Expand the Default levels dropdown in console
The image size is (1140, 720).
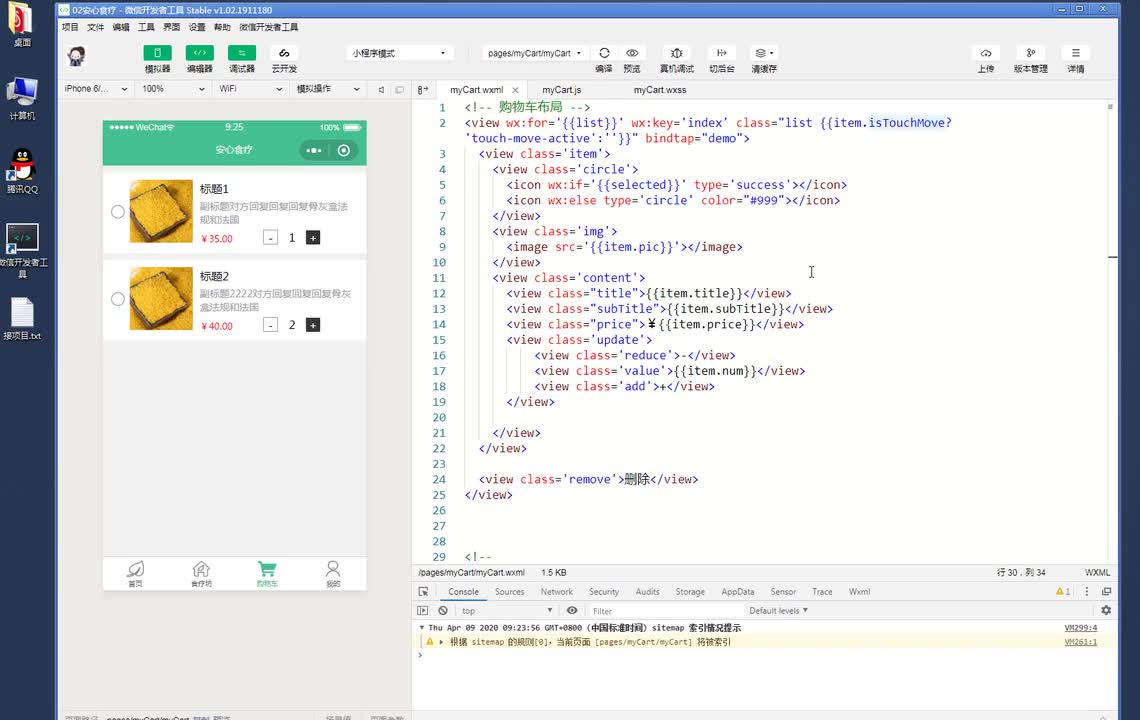tap(778, 610)
